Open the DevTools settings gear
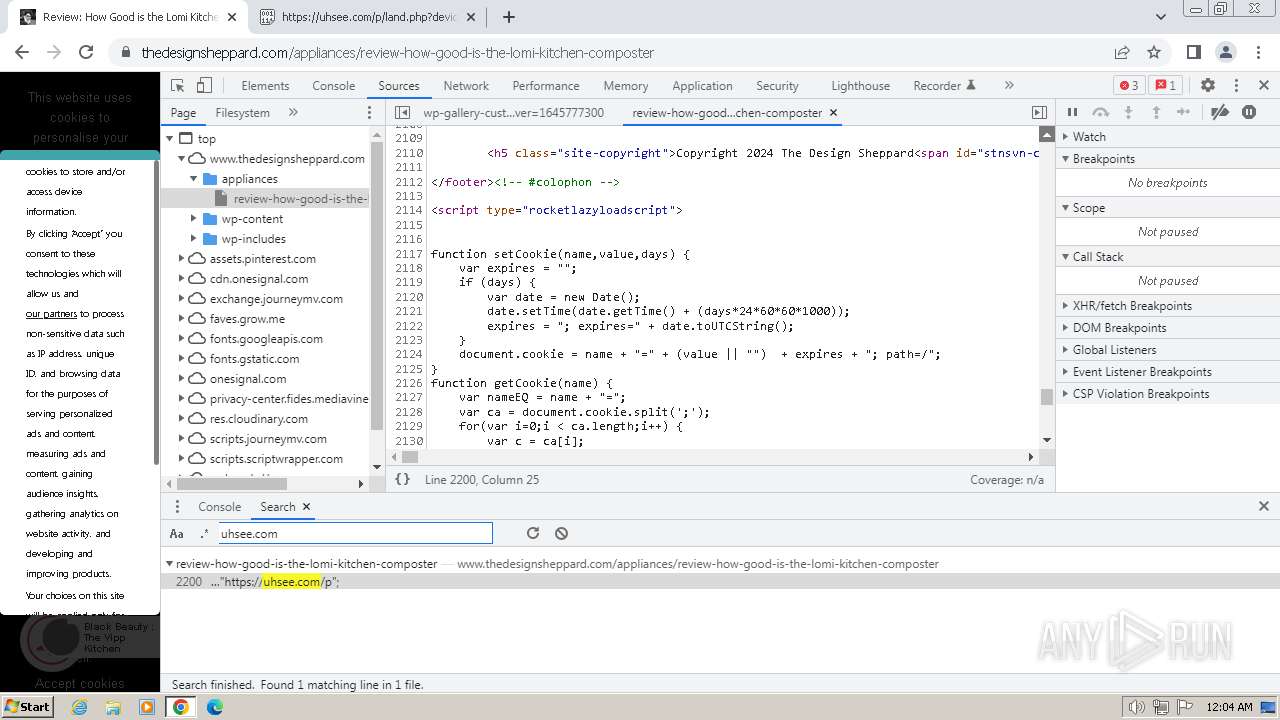1280x720 pixels. click(x=1208, y=86)
